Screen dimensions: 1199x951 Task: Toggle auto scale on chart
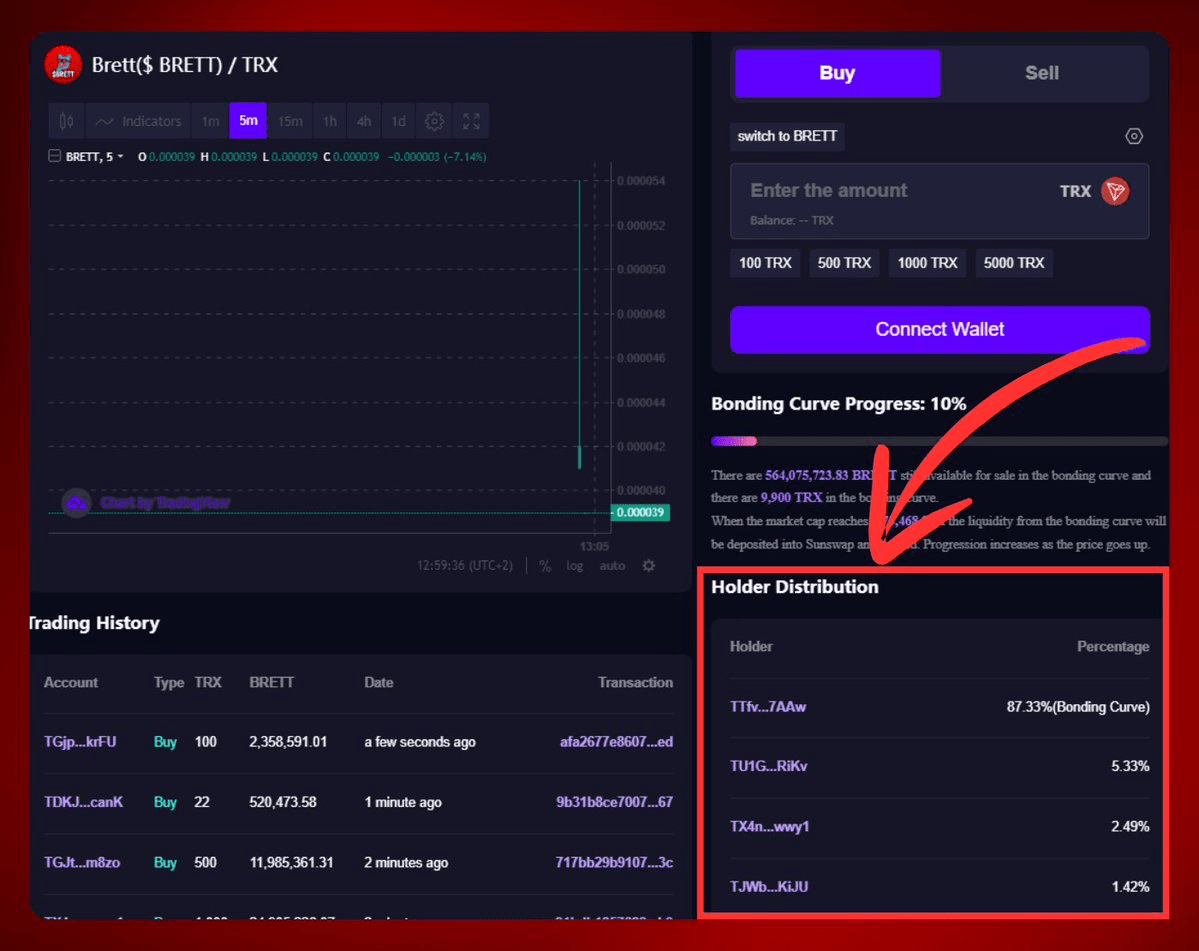tap(612, 566)
